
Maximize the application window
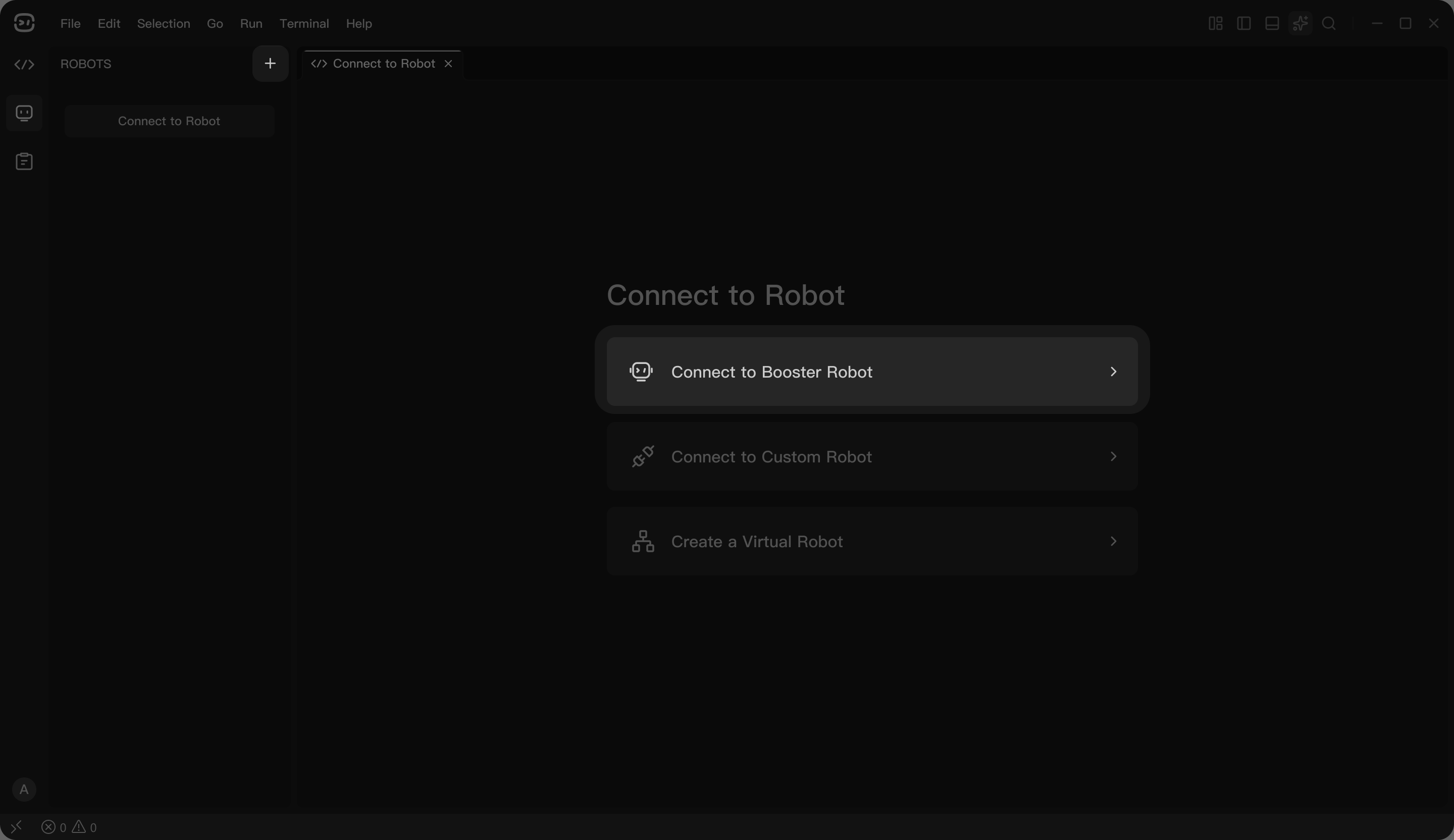point(1406,23)
